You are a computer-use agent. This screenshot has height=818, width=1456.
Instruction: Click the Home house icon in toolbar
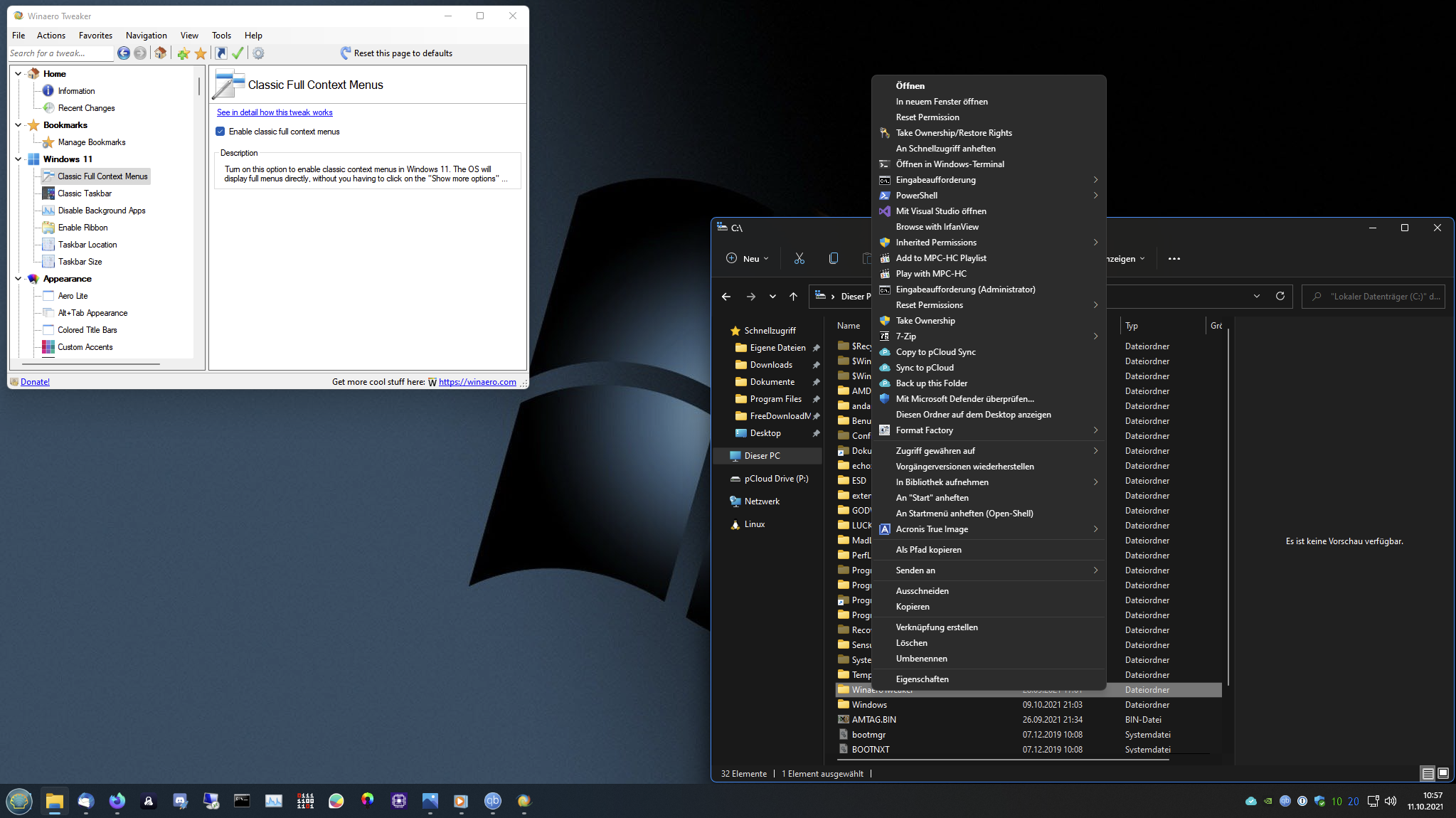[x=161, y=53]
